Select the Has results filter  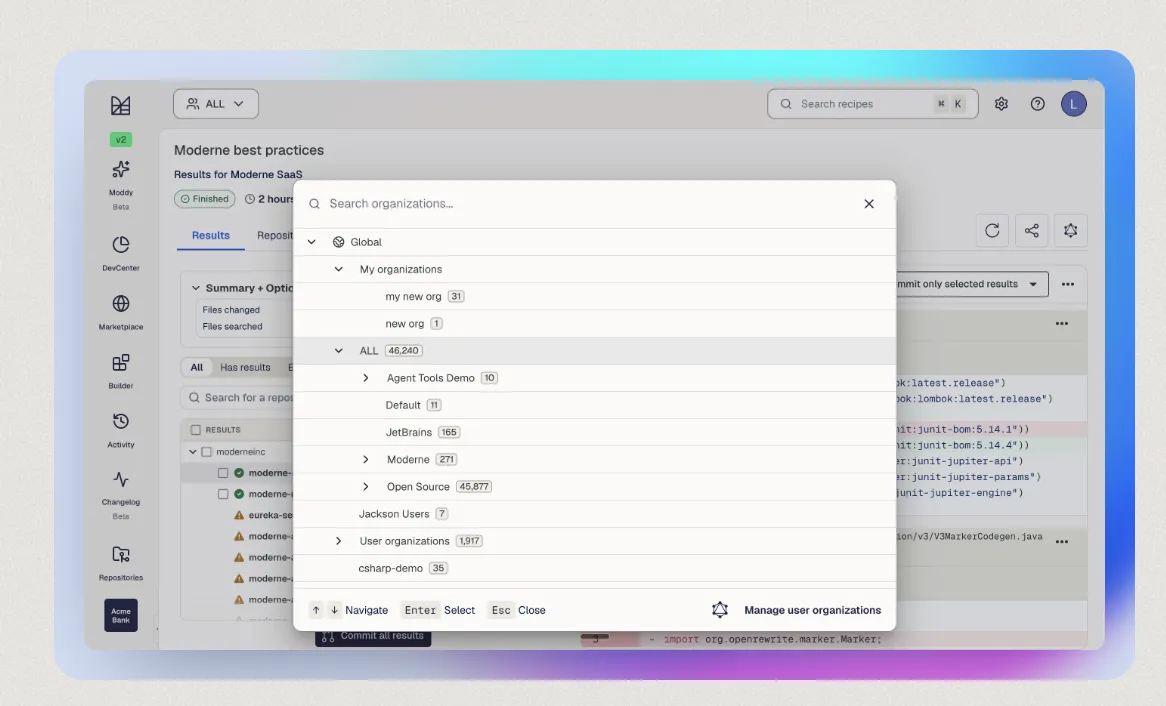coord(245,368)
